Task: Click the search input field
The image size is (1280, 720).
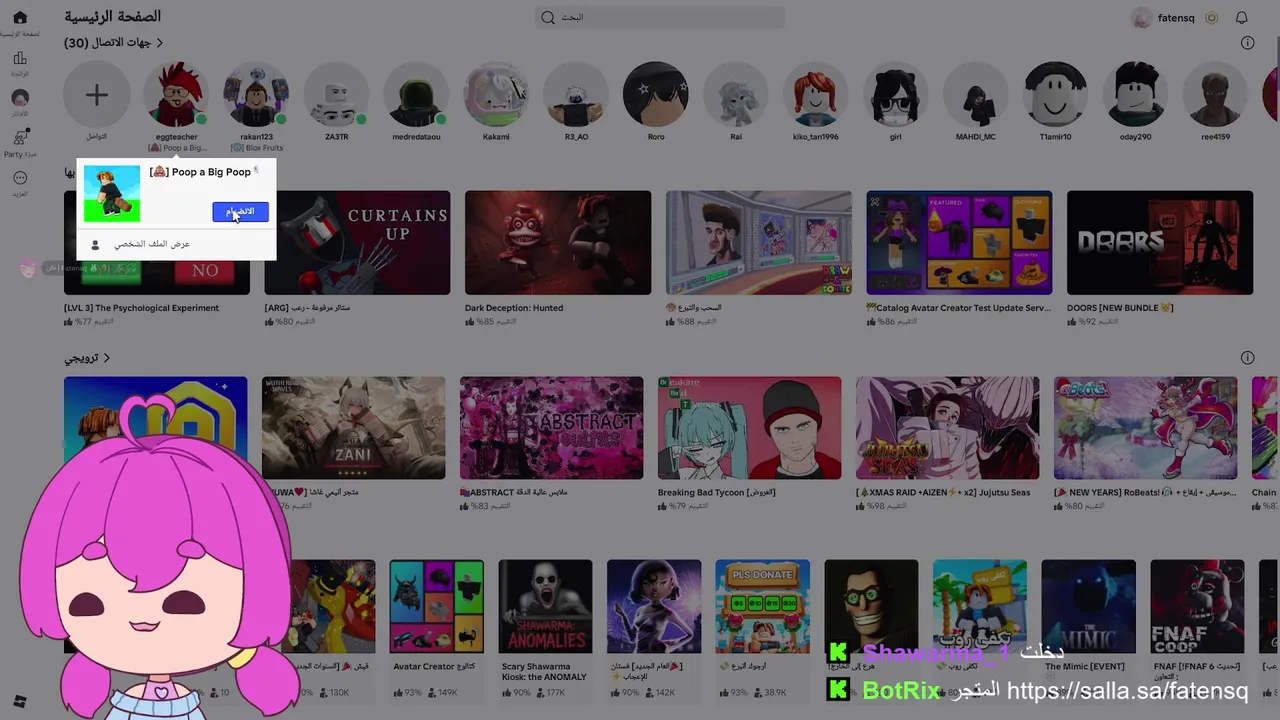Action: (x=660, y=17)
